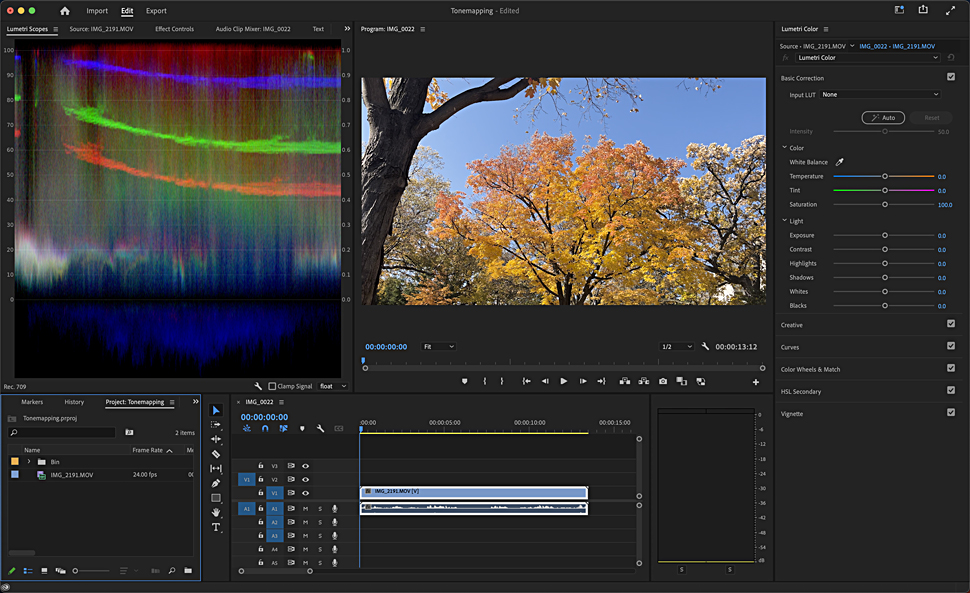This screenshot has width=970, height=593.
Task: Toggle the Clamp Signal checkbox
Action: click(x=272, y=386)
